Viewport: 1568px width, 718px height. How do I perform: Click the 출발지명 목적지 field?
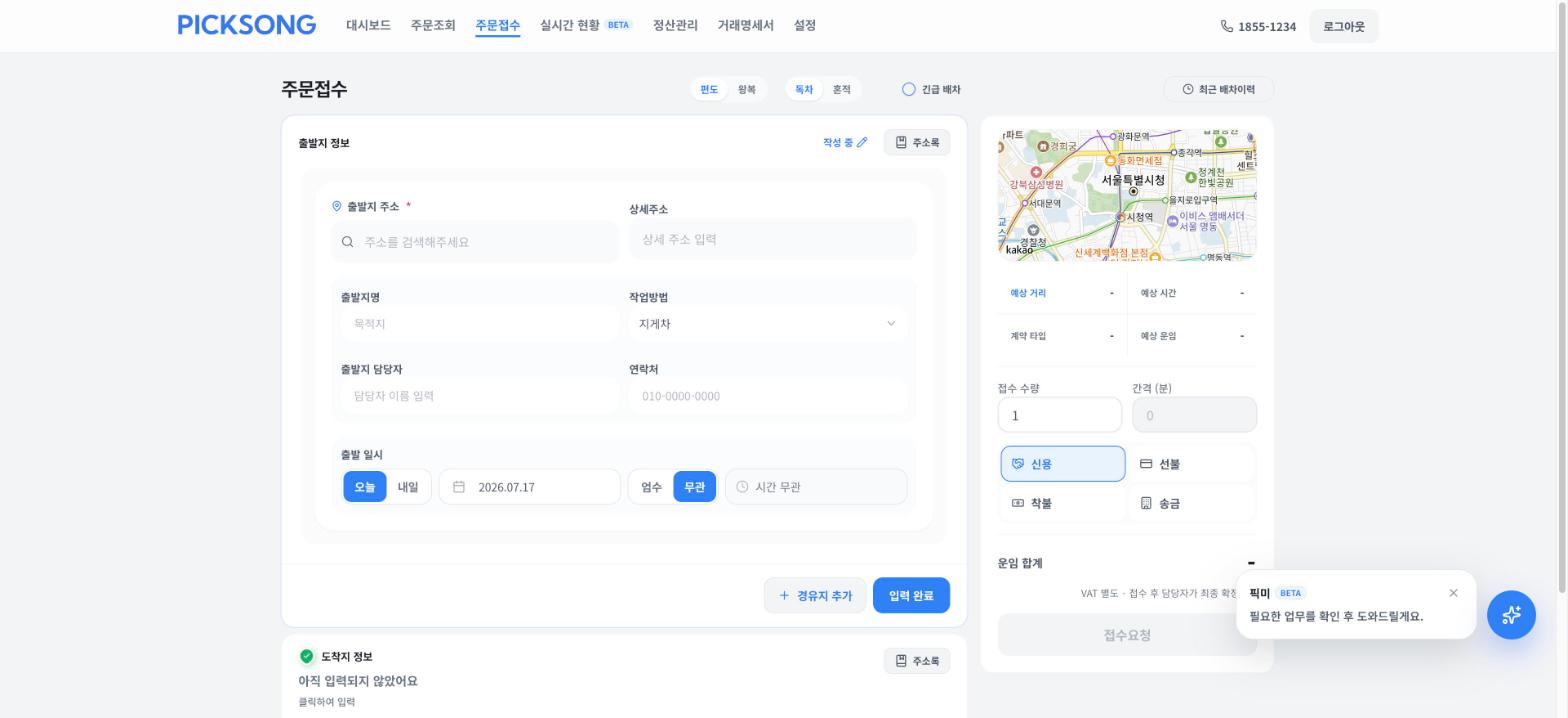(480, 324)
